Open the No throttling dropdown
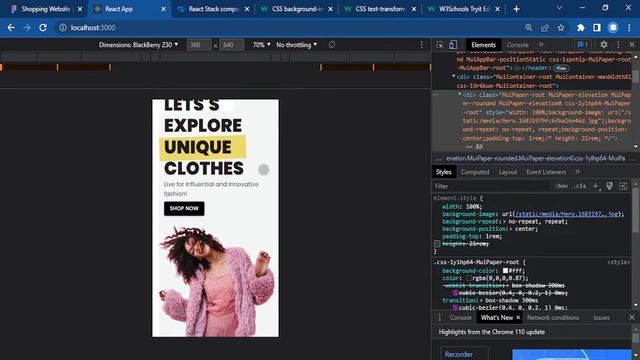The height and width of the screenshot is (360, 640). (x=296, y=45)
